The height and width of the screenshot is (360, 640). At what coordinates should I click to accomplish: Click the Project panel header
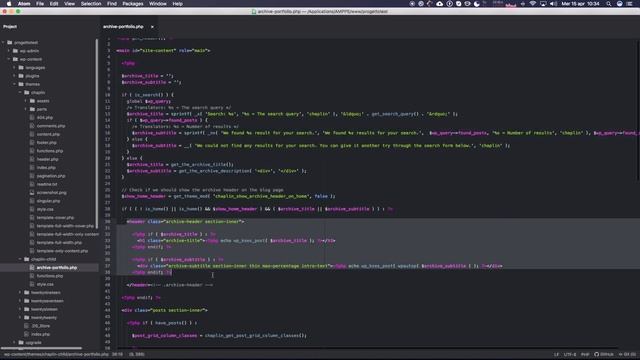[10, 27]
